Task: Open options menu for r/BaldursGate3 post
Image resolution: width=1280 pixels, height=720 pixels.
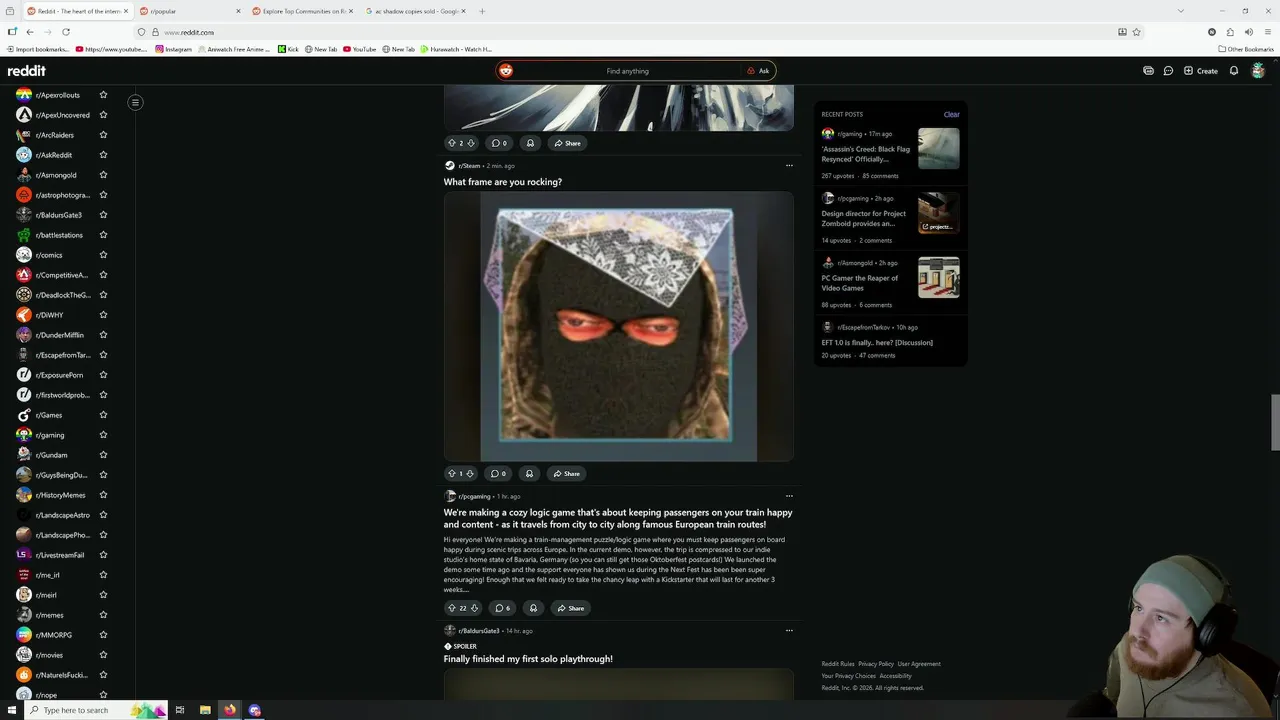Action: pos(789,631)
